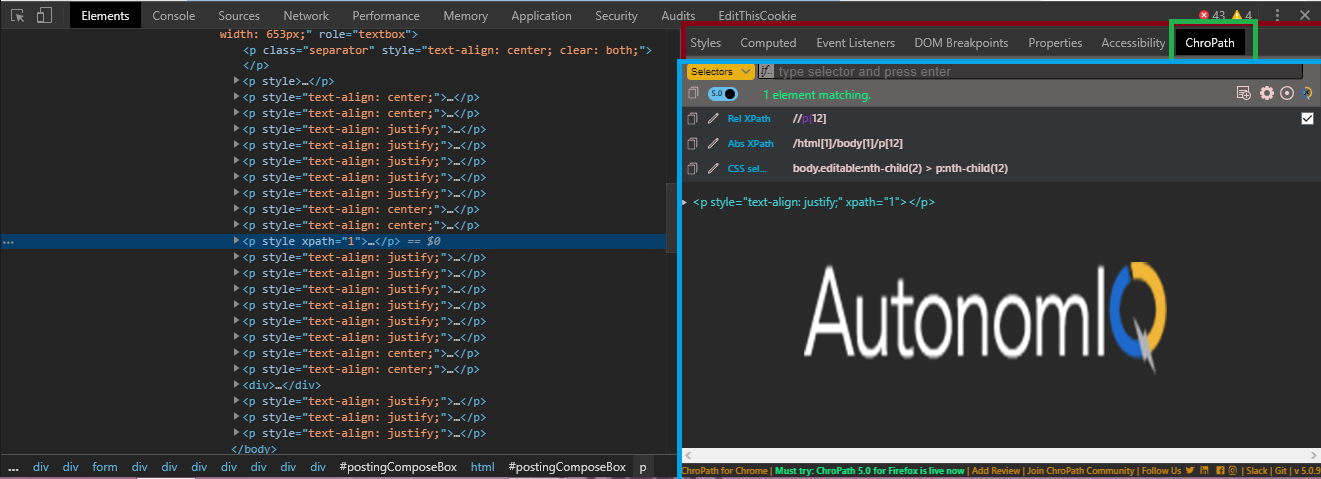Viewport: 1321px width, 479px height.
Task: Open the EditThisCookie tab
Action: pos(758,15)
